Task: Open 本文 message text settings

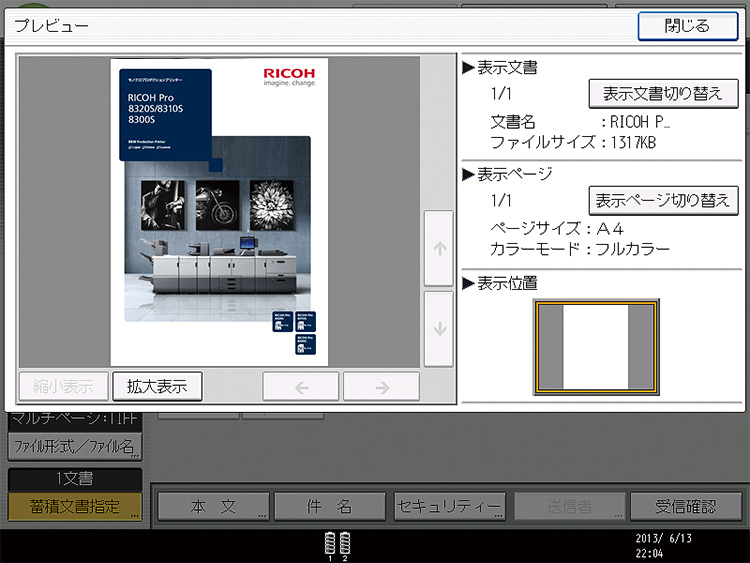Action: [x=211, y=506]
